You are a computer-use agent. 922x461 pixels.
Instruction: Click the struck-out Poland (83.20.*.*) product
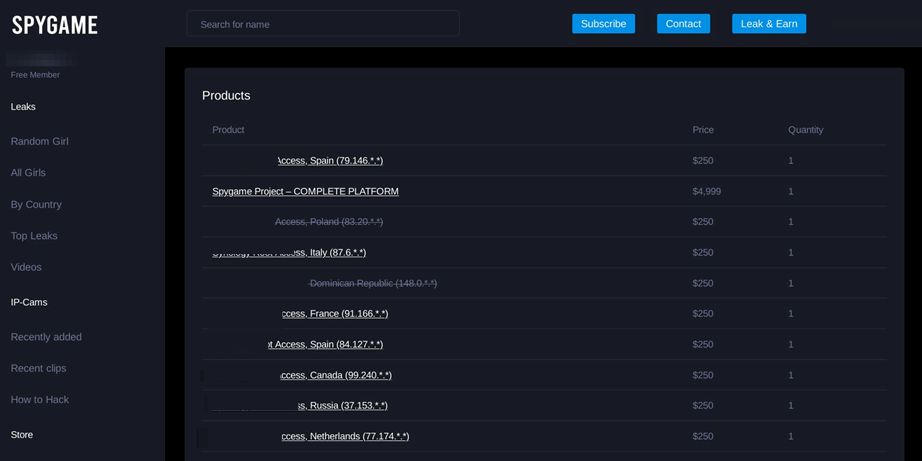point(329,222)
